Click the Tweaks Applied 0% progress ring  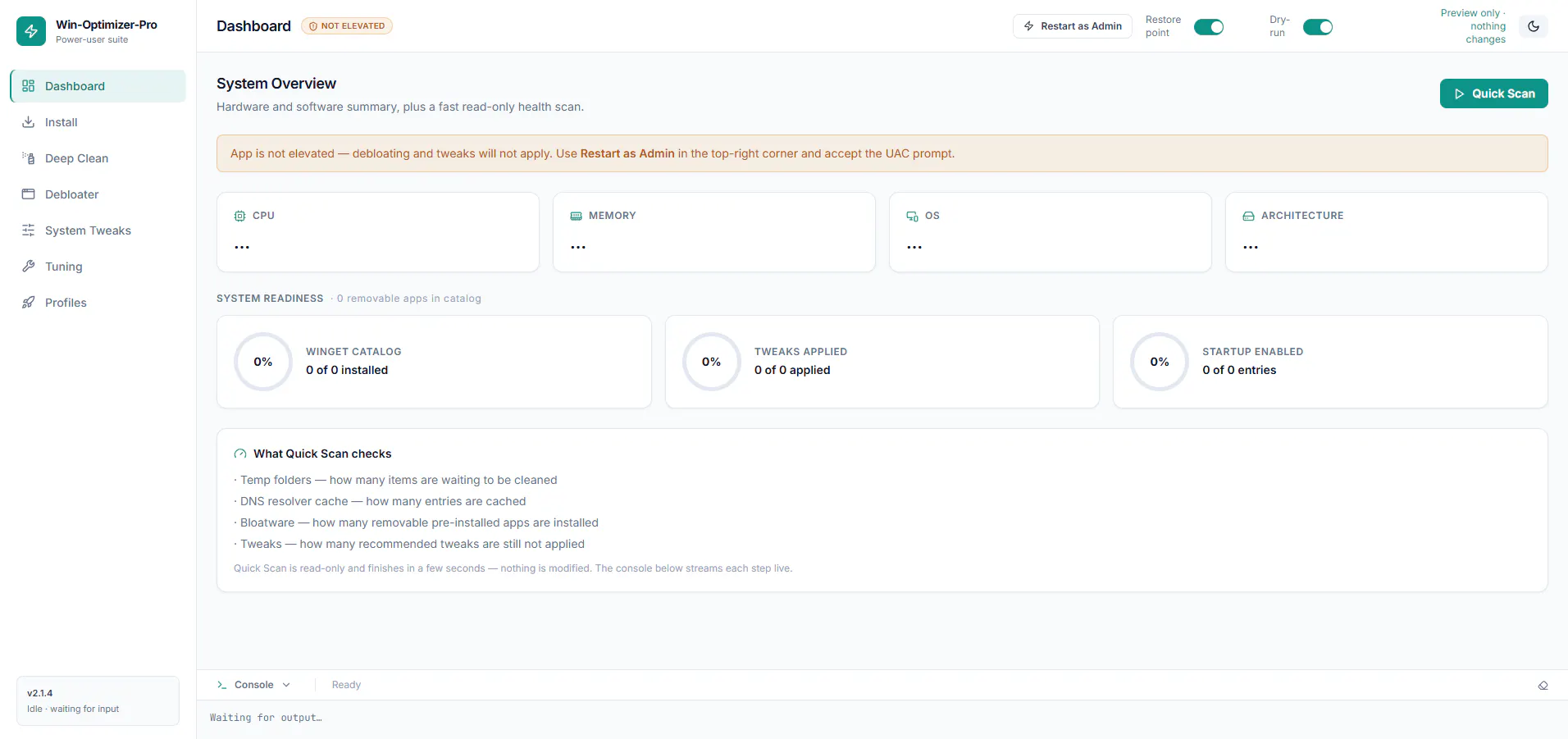click(x=711, y=362)
